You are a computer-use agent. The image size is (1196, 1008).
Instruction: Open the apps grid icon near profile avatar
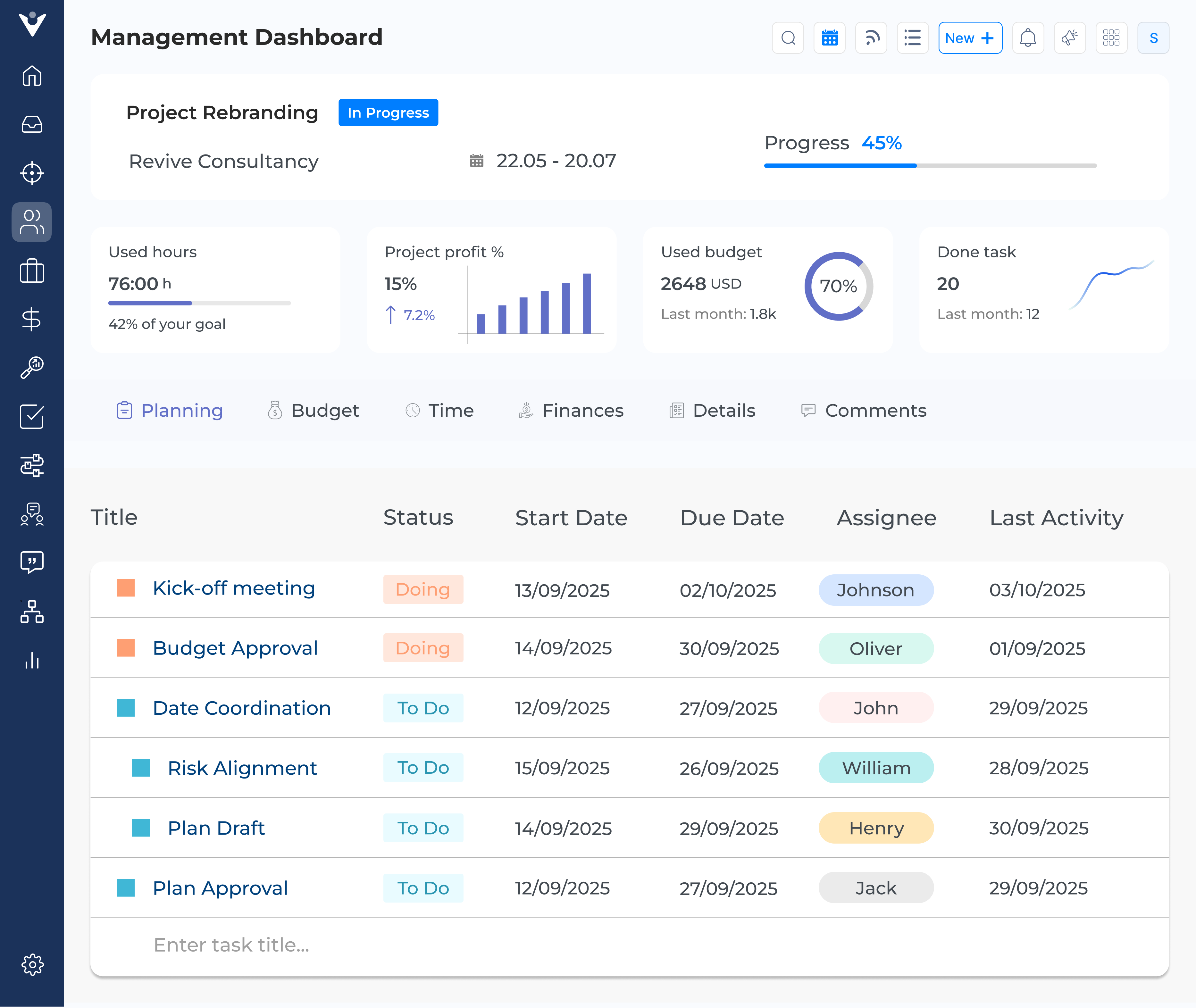click(1111, 38)
